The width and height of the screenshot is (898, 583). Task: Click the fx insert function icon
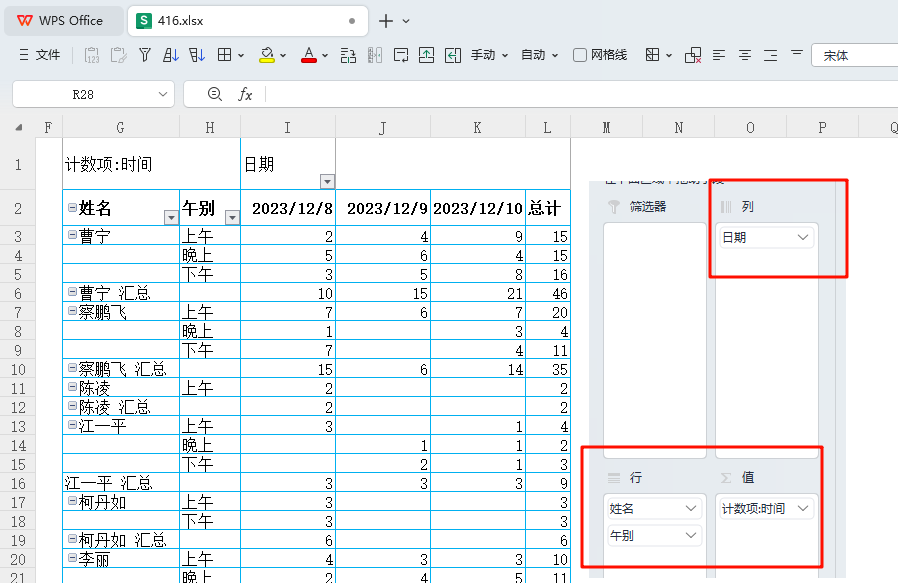point(245,94)
